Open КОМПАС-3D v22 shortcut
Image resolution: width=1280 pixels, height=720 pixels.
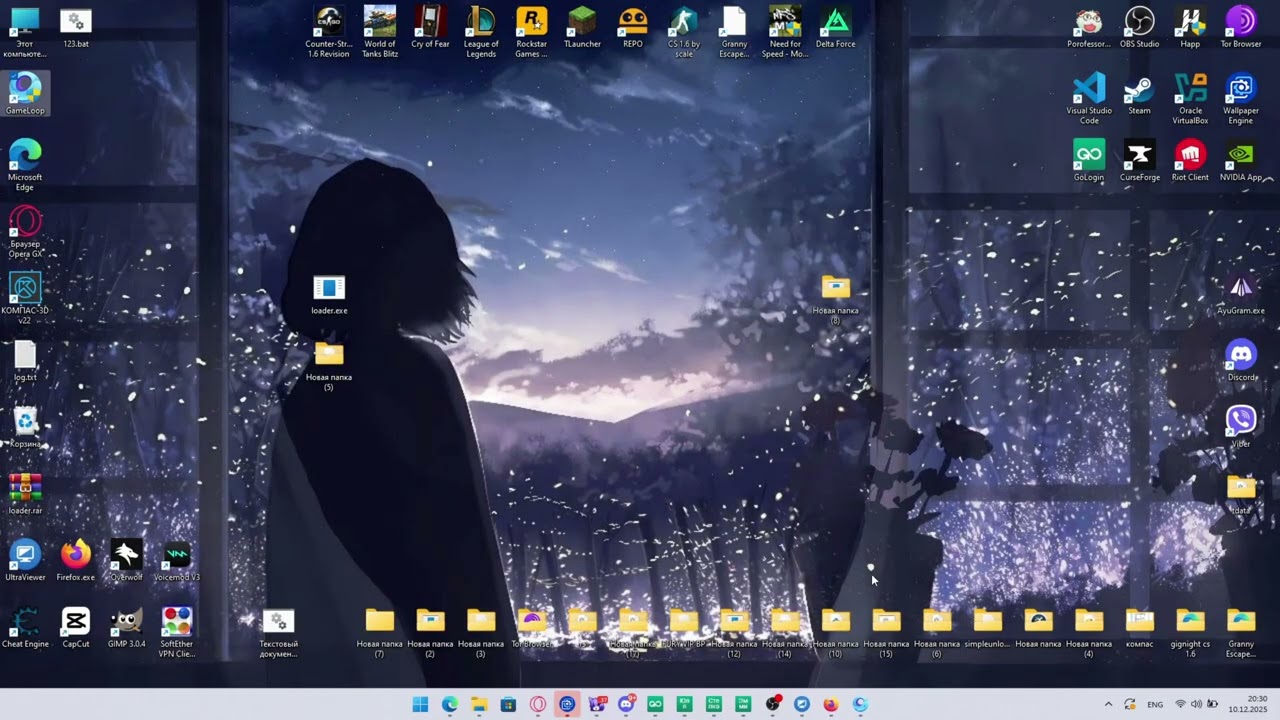[25, 299]
